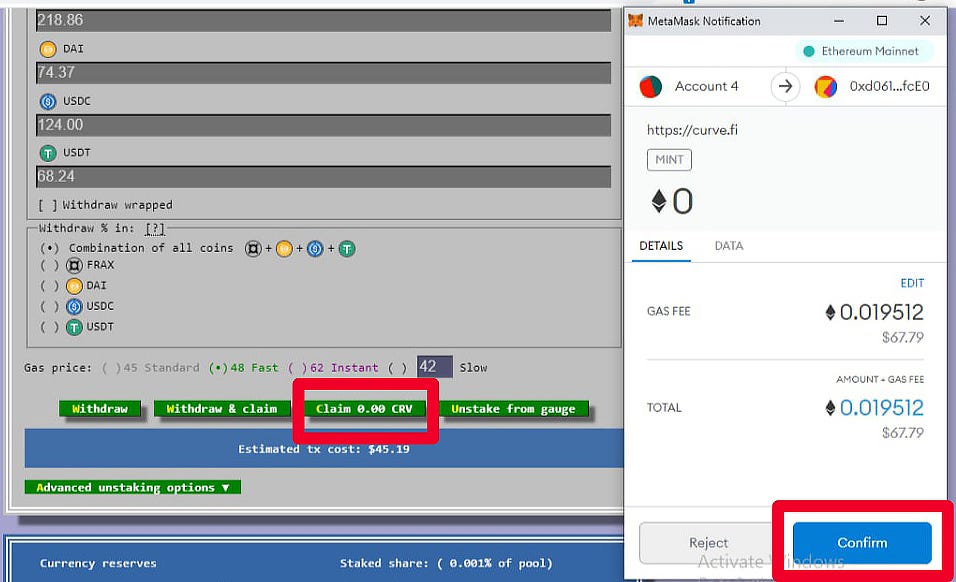This screenshot has height=582, width=956.
Task: Click the Ethereum symbol next to amount 0
Action: (x=658, y=201)
